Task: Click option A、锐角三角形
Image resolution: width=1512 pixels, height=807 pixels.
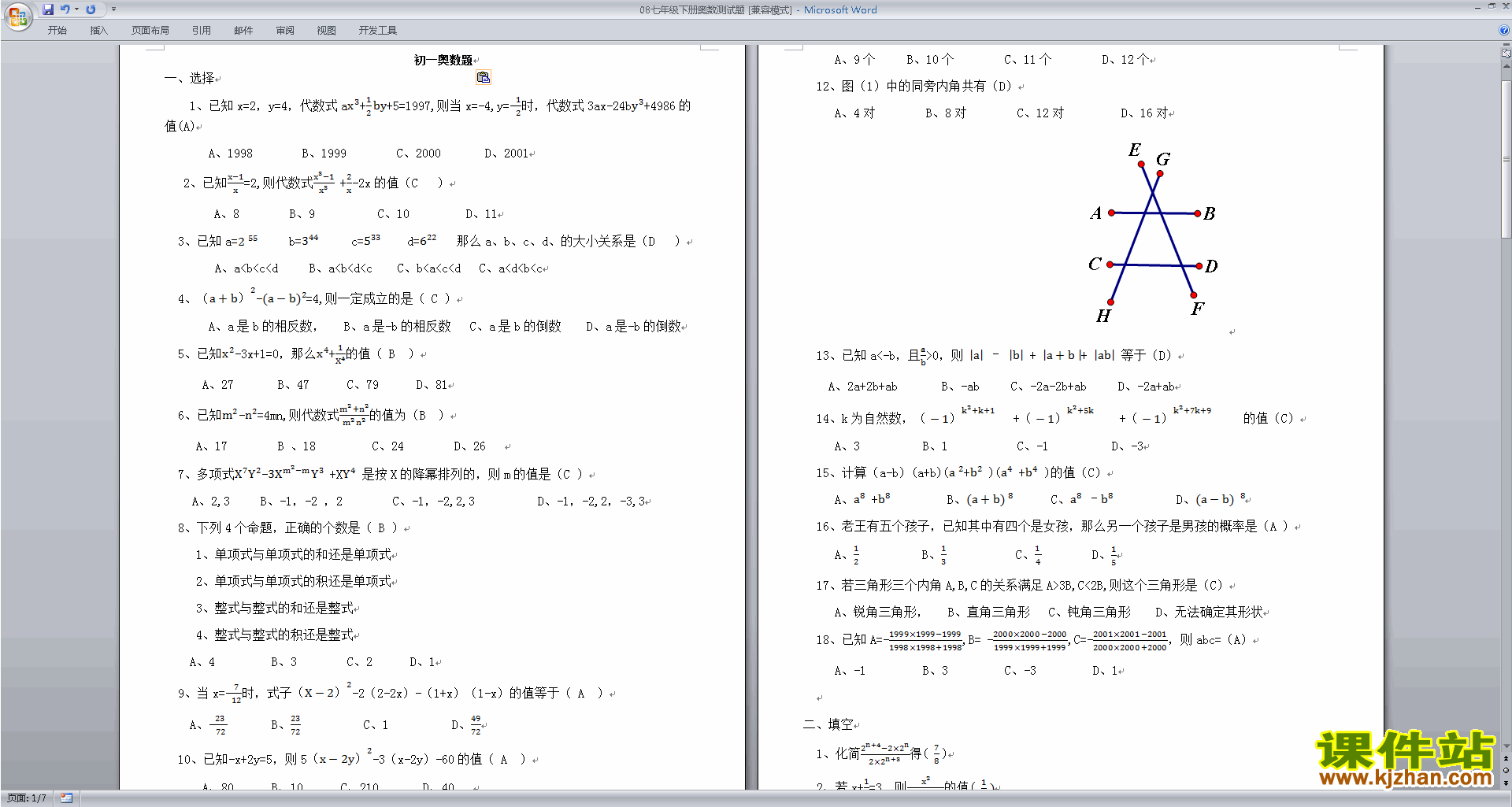Action: [x=877, y=613]
